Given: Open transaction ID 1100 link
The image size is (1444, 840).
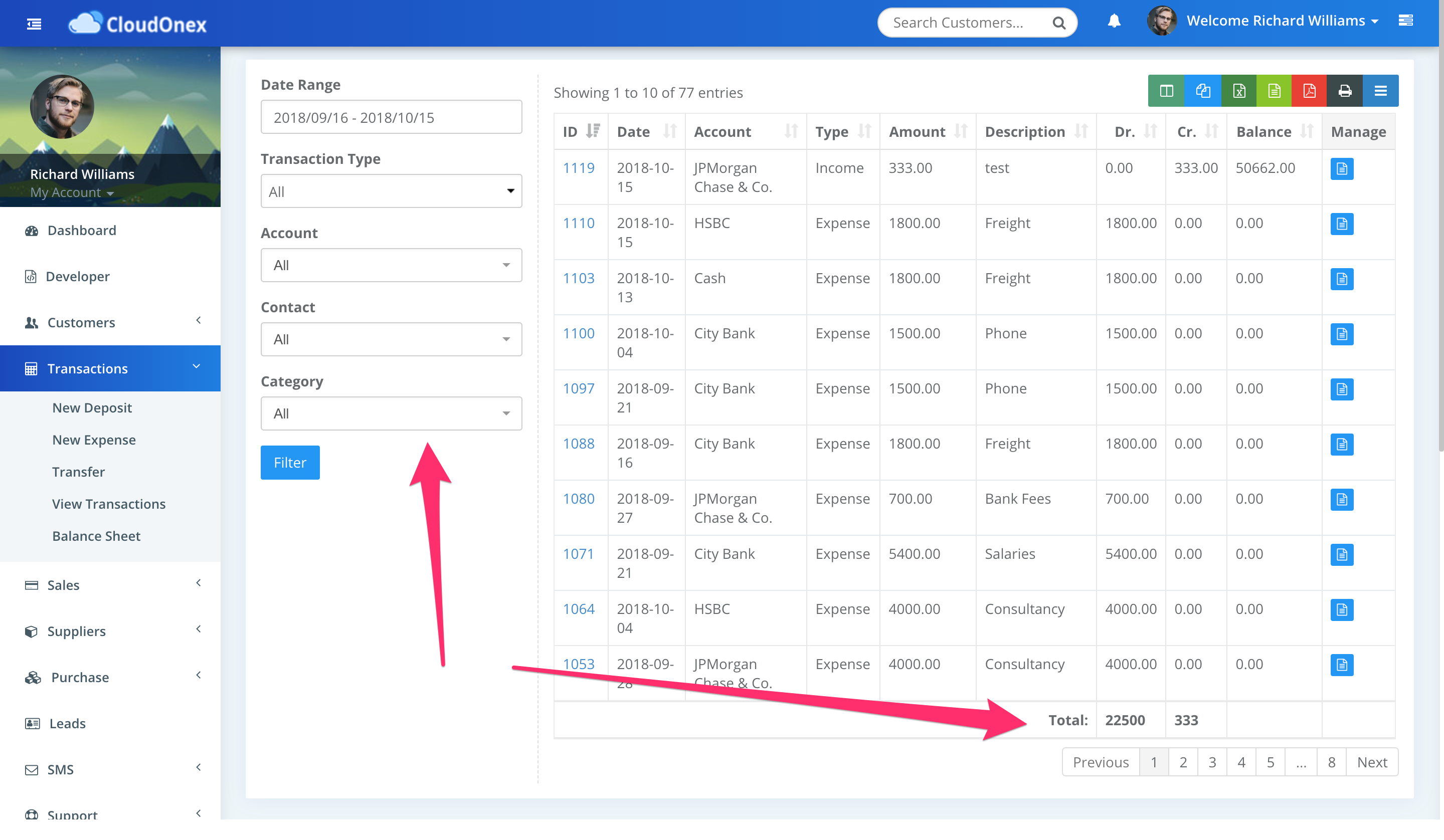Looking at the screenshot, I should tap(579, 333).
